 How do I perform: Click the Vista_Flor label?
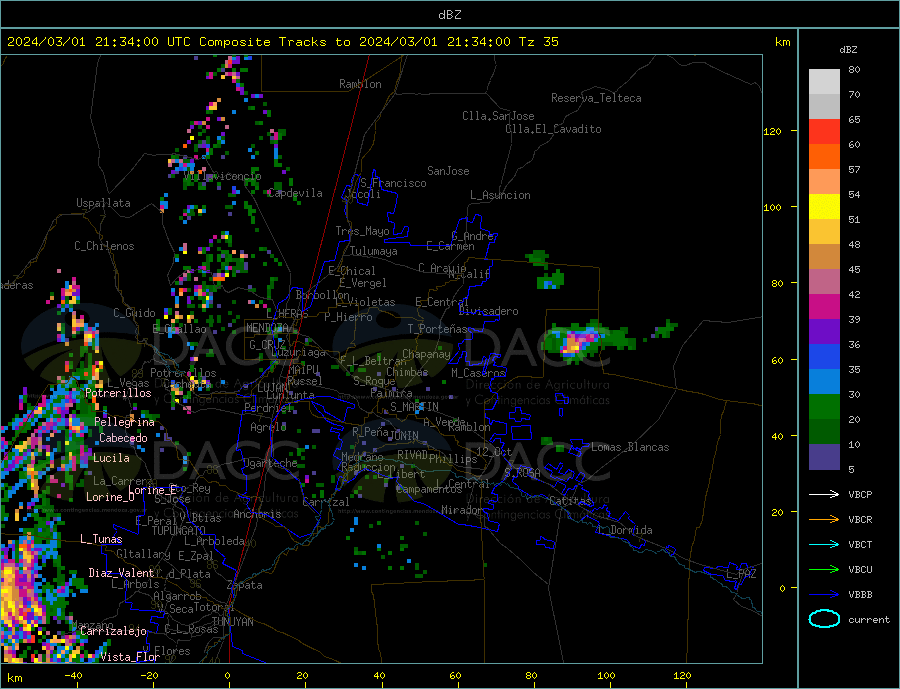click(130, 657)
